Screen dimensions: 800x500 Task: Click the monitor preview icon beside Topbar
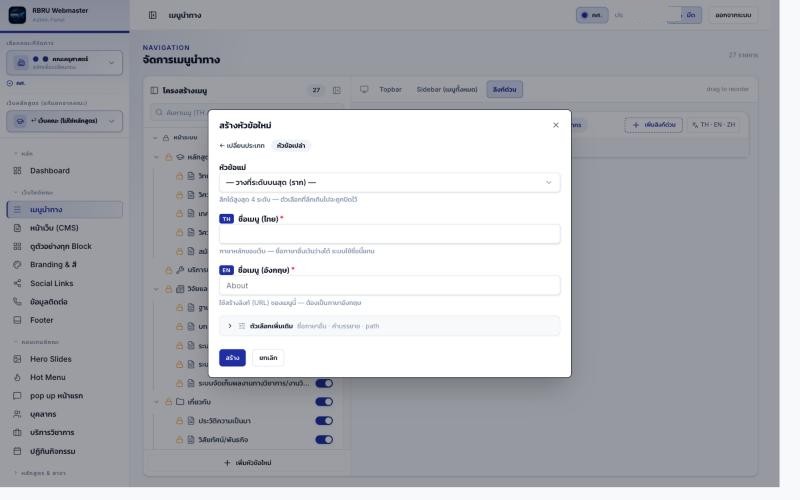pos(364,89)
